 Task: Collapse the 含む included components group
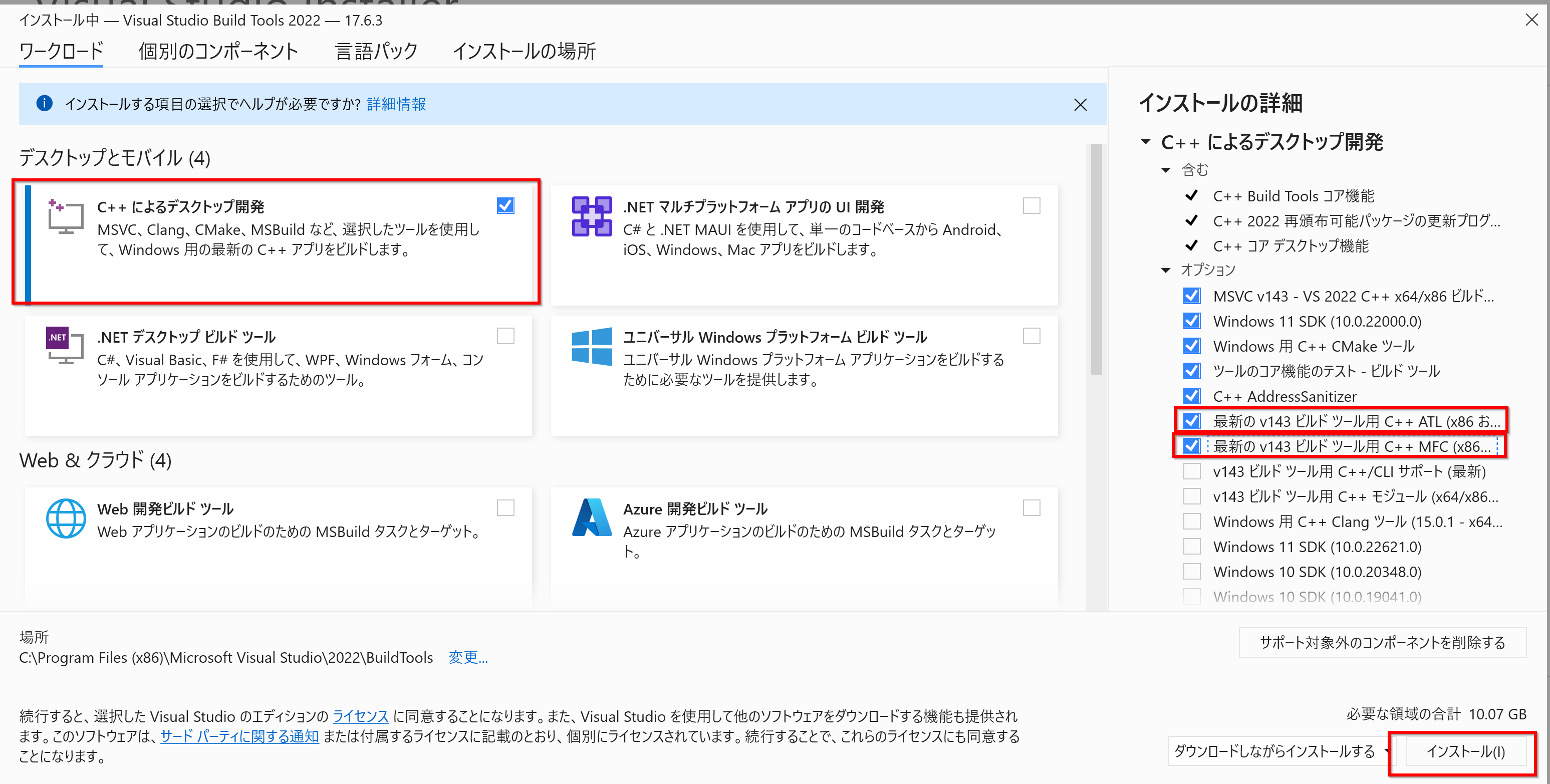click(1166, 170)
